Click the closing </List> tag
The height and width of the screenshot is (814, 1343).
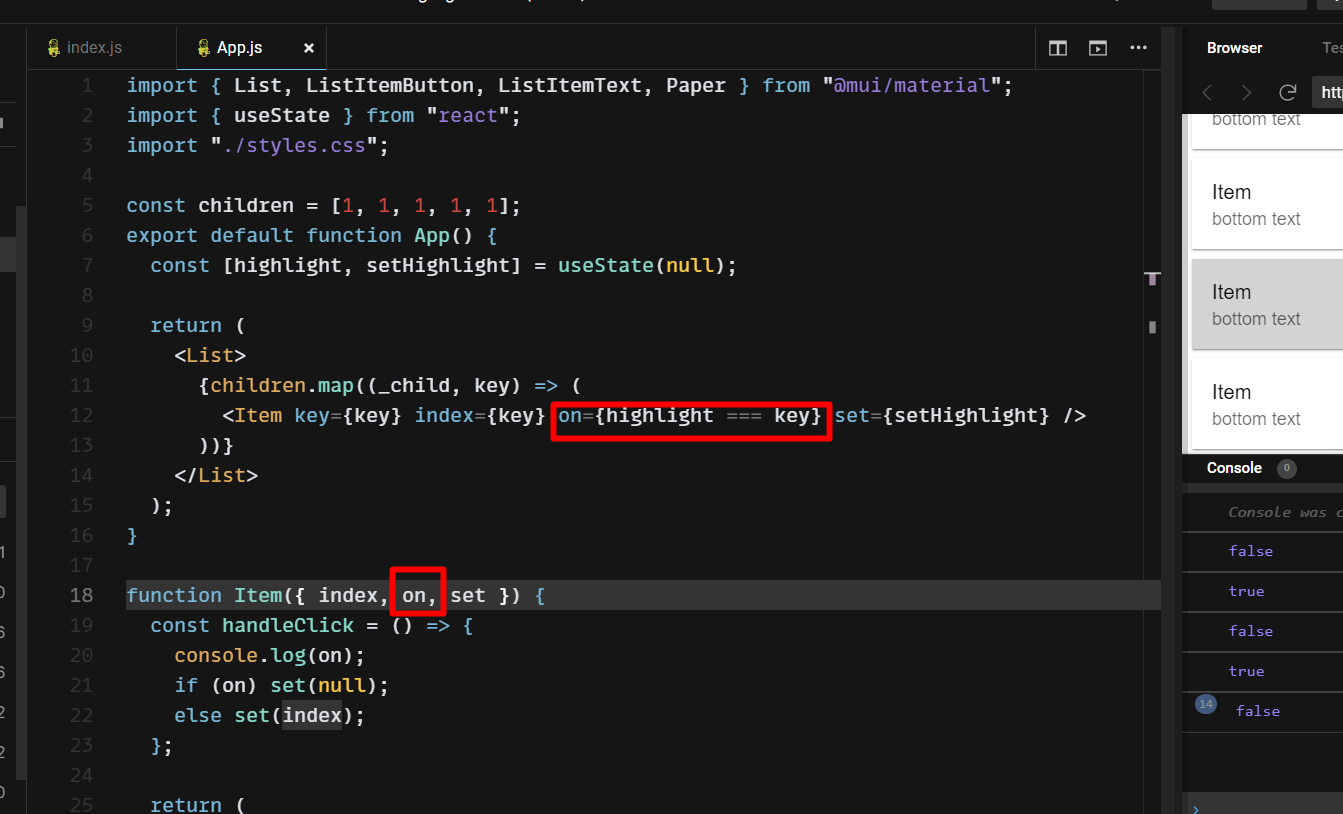216,475
